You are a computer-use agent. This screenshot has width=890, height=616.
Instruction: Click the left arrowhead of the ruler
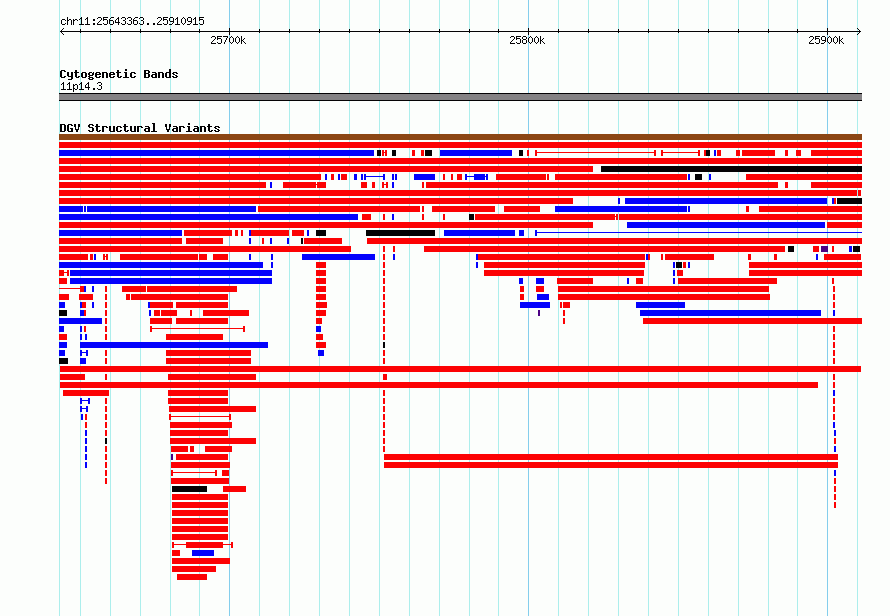tap(62, 32)
